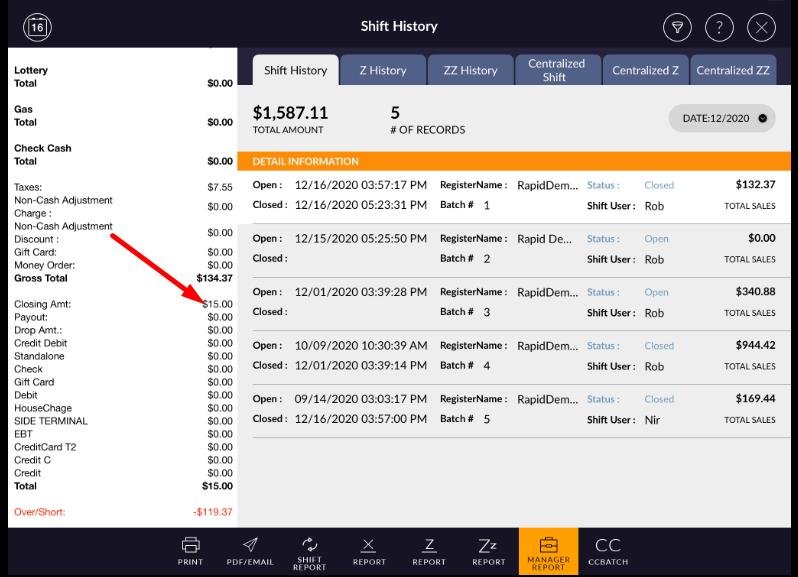Open the Centralized Shift tab
This screenshot has height=577, width=798.
(556, 70)
